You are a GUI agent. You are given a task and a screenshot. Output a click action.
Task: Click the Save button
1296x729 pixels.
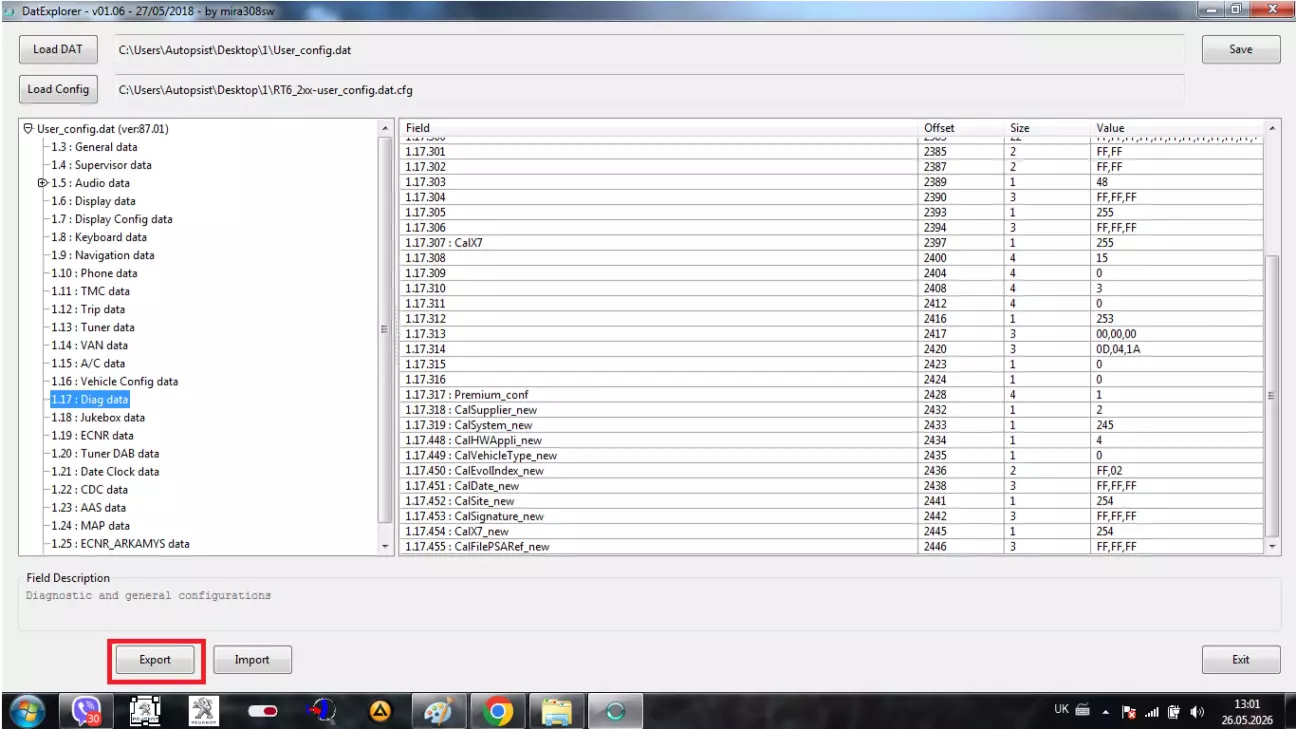coord(1241,50)
